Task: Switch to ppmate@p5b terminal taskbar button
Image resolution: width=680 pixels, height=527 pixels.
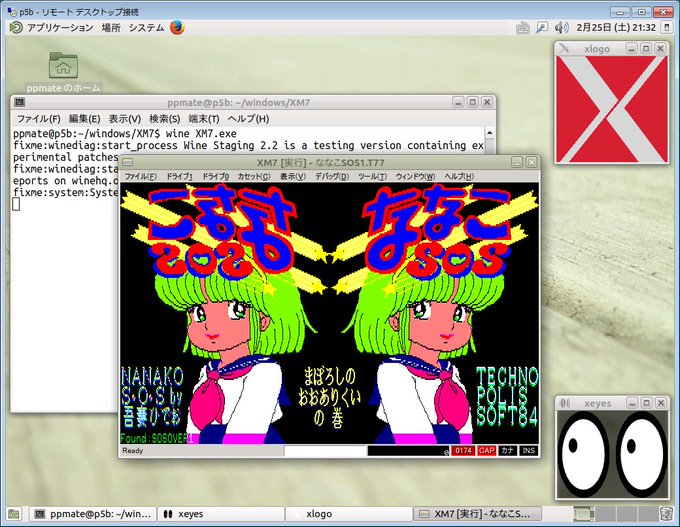Action: pos(93,514)
